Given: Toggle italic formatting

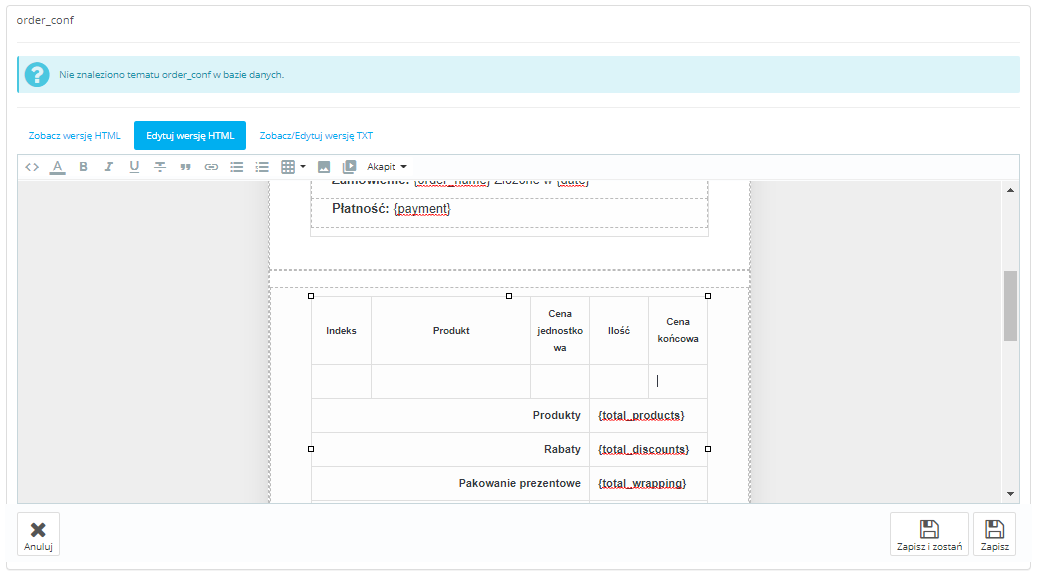Looking at the screenshot, I should pyautogui.click(x=108, y=167).
